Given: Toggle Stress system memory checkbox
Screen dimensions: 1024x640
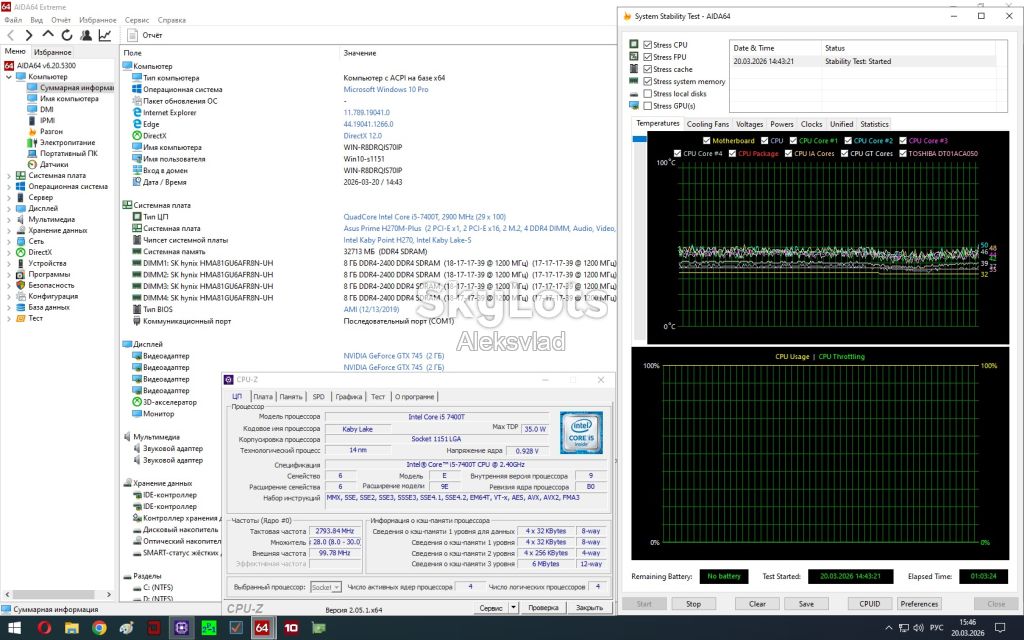Looking at the screenshot, I should [x=648, y=82].
